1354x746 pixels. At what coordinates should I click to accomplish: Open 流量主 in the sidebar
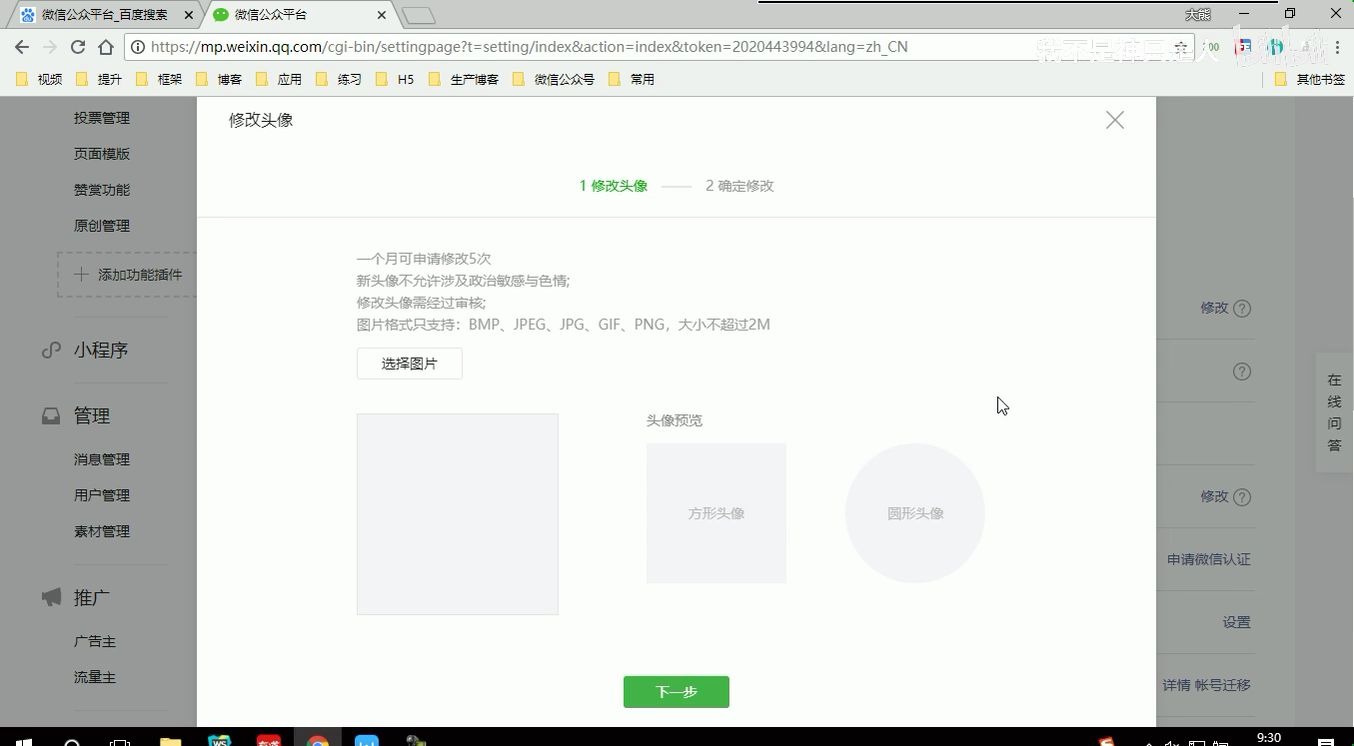[x=95, y=678]
